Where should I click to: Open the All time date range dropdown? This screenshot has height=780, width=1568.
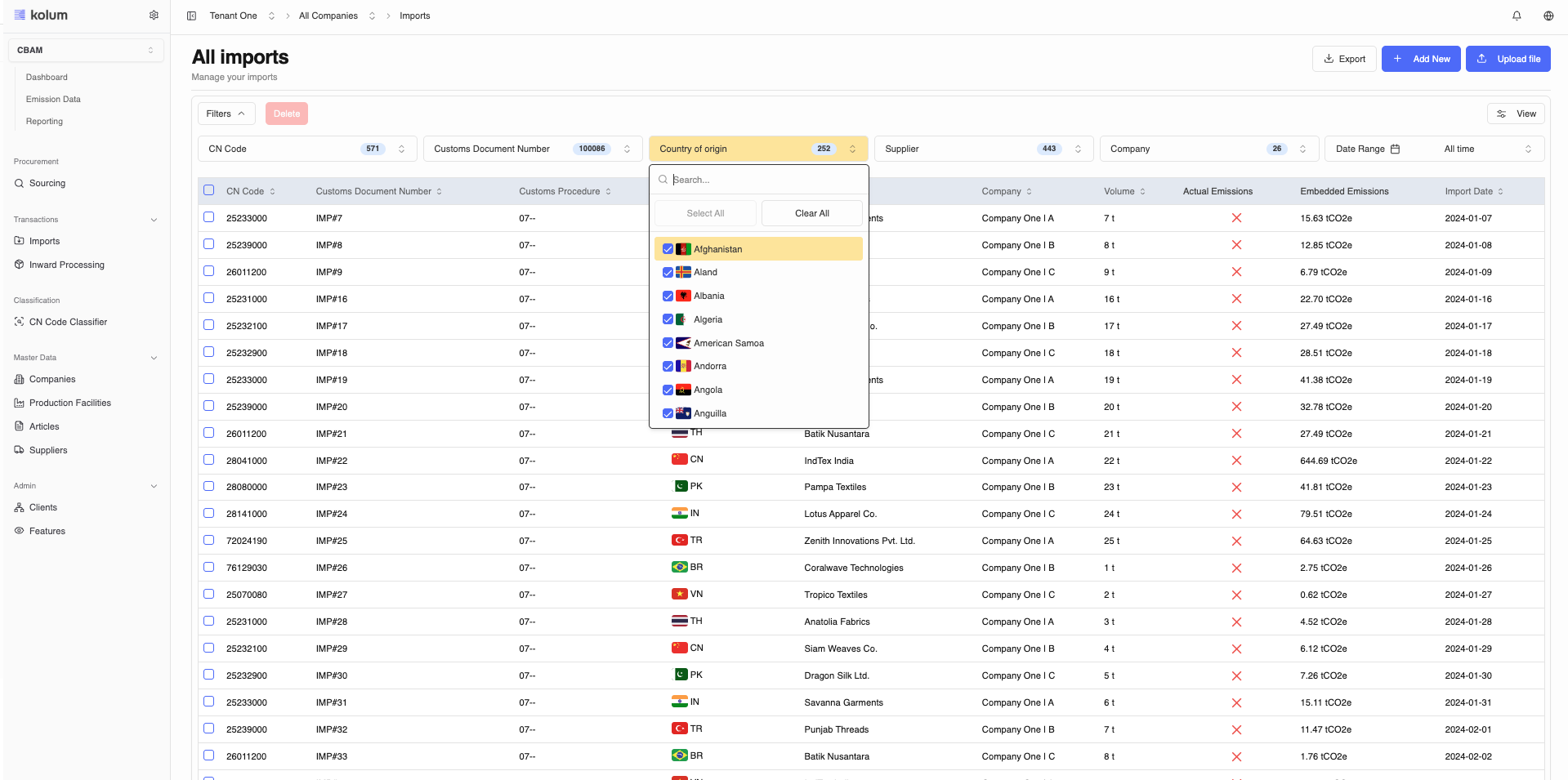click(1487, 149)
